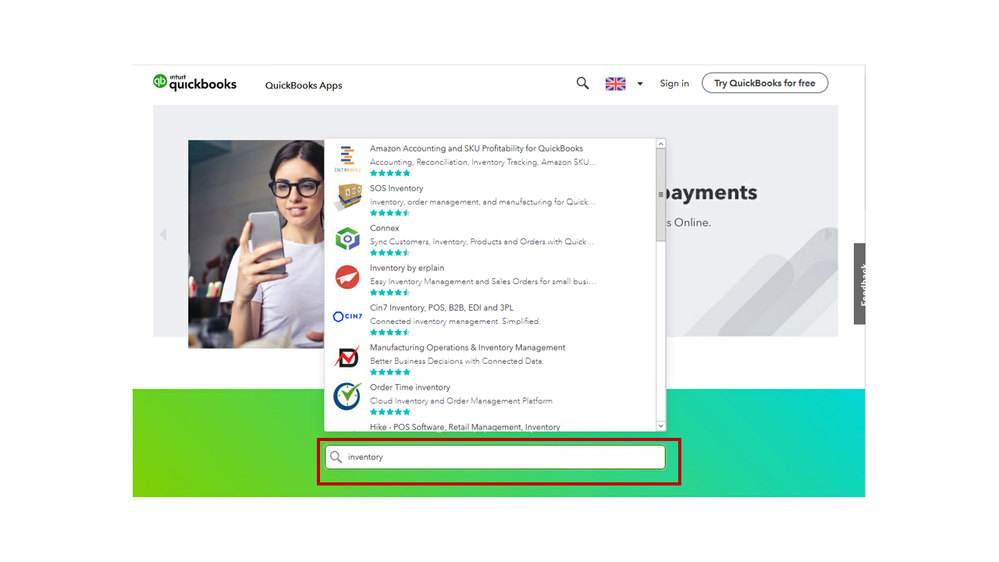Click the Cin7 logo icon
Screen dimensions: 999x562
coord(348,316)
